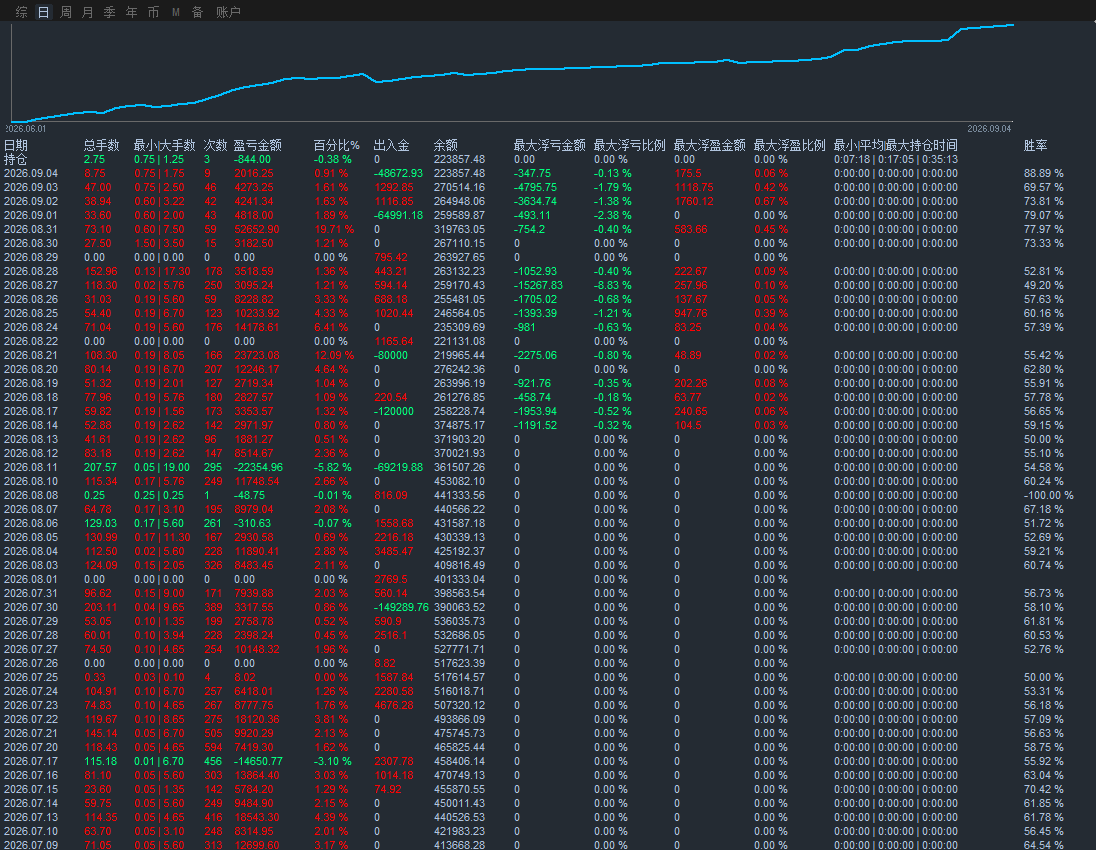
Task: Select the 2026.08.31 date row
Action: [31, 229]
